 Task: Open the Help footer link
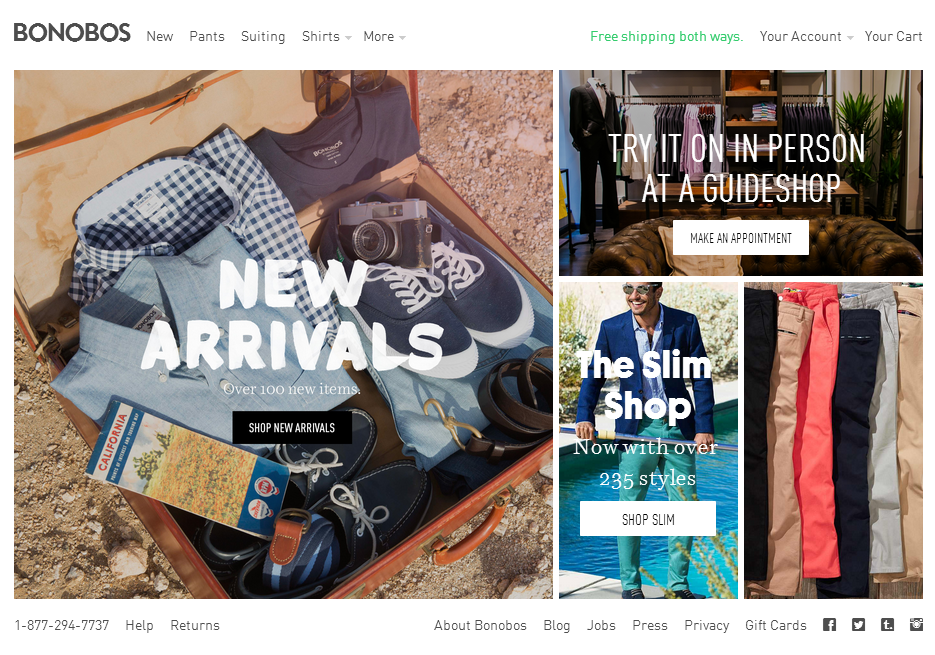click(140, 625)
